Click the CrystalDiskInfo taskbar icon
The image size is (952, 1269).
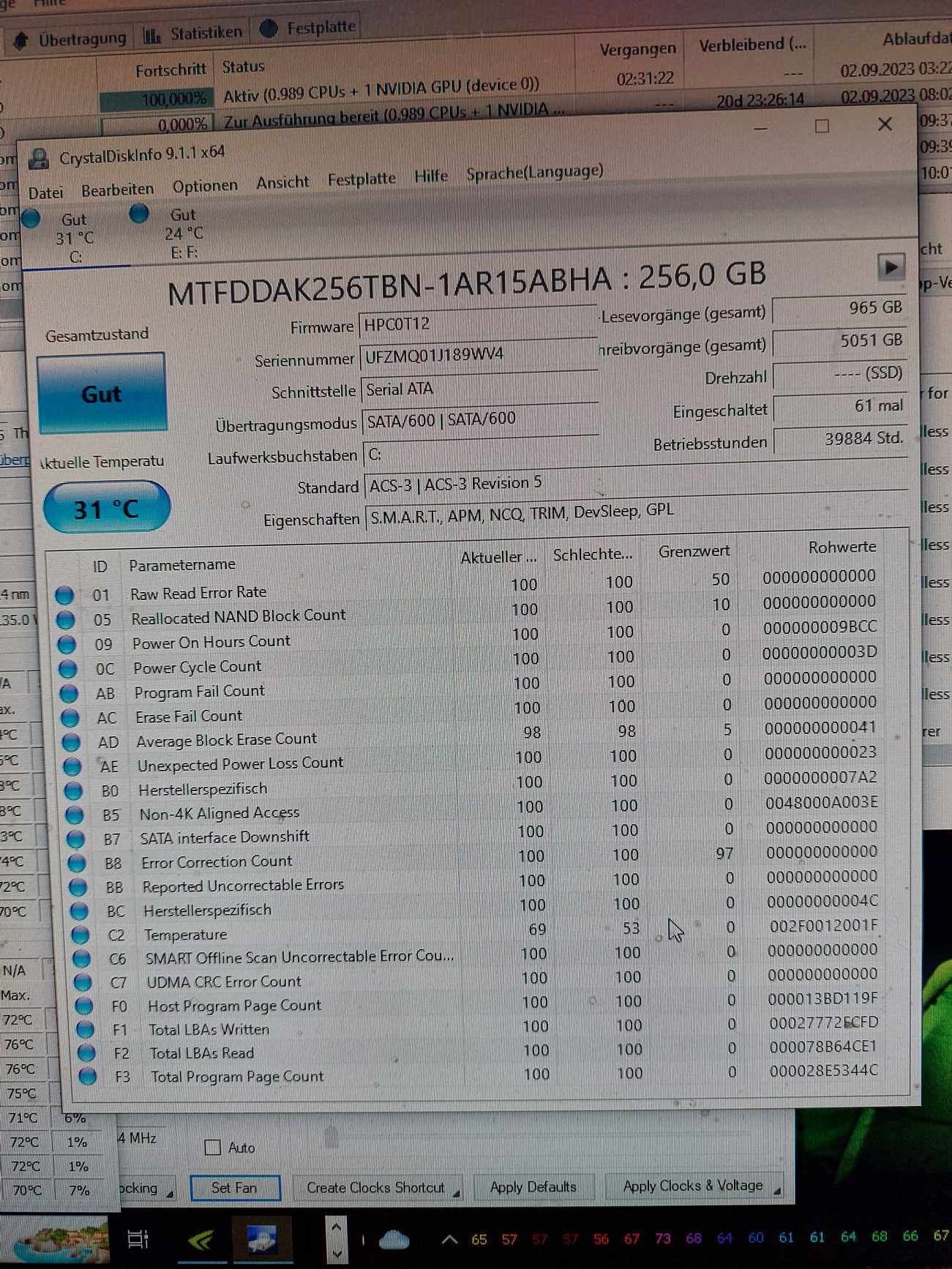[x=261, y=1239]
